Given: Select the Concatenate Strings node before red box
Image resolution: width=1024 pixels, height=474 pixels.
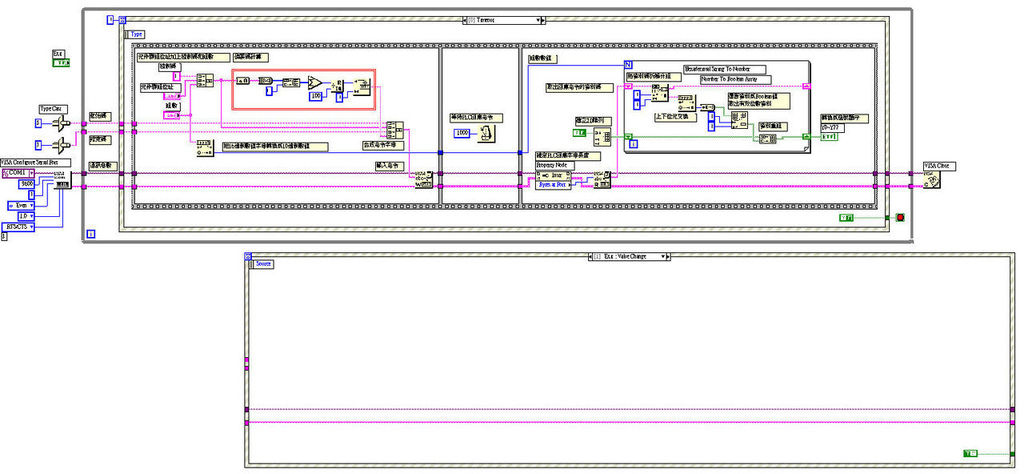Looking at the screenshot, I should click(x=205, y=80).
